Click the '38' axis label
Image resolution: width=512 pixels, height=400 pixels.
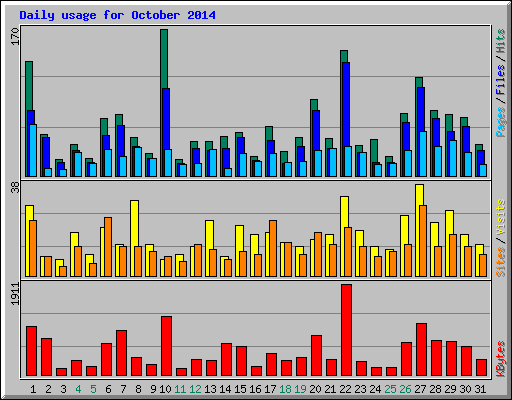pyautogui.click(x=15, y=188)
